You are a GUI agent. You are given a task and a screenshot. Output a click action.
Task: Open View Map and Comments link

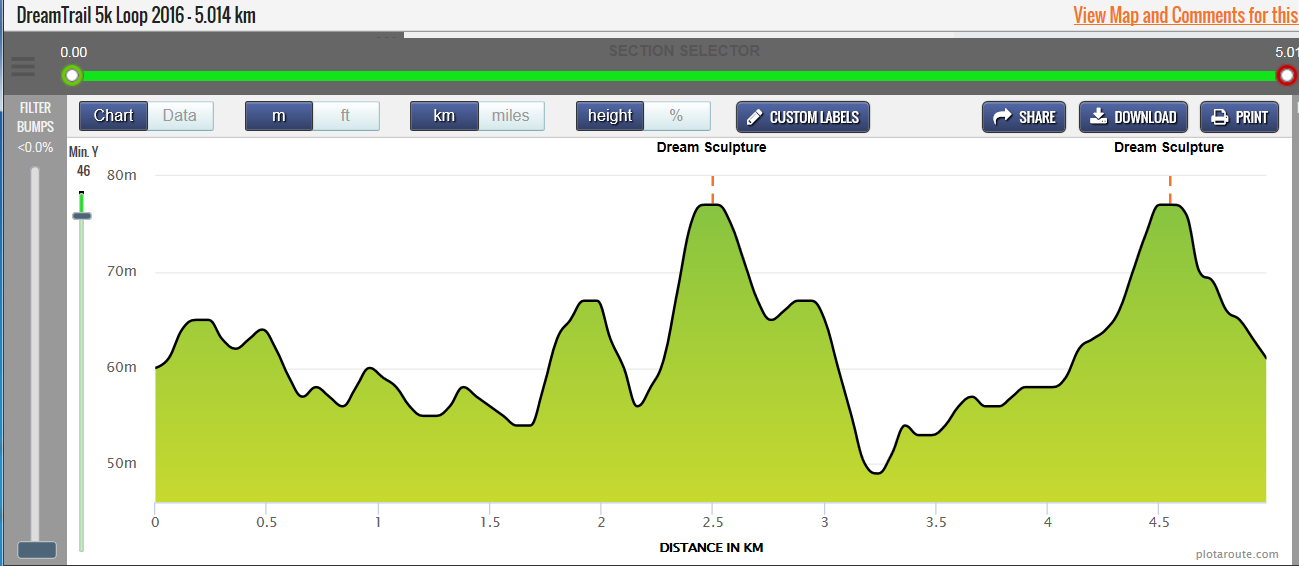(x=1185, y=15)
